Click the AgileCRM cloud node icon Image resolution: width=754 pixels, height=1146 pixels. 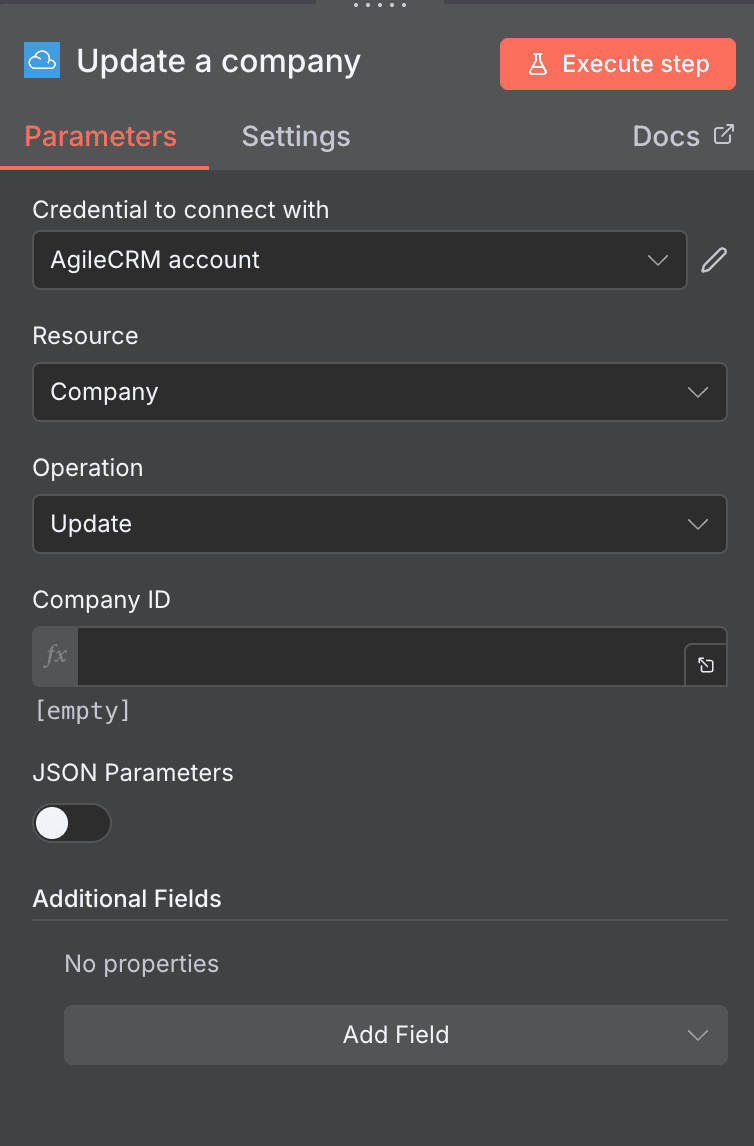tap(41, 61)
